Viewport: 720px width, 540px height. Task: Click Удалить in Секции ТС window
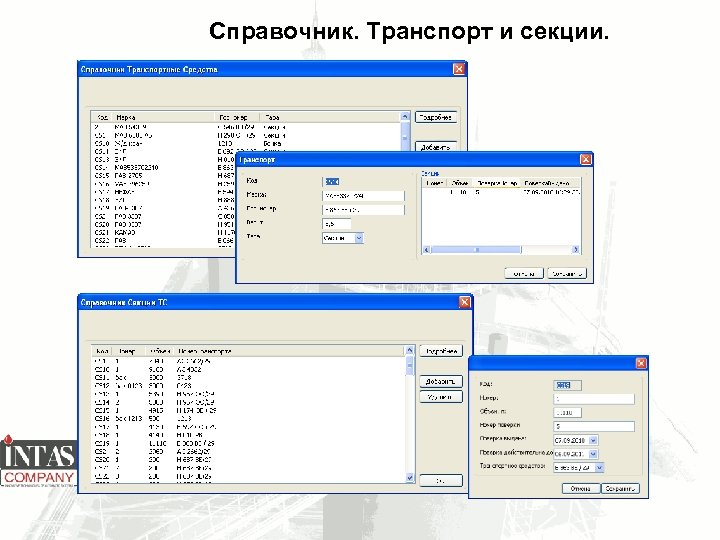(441, 397)
